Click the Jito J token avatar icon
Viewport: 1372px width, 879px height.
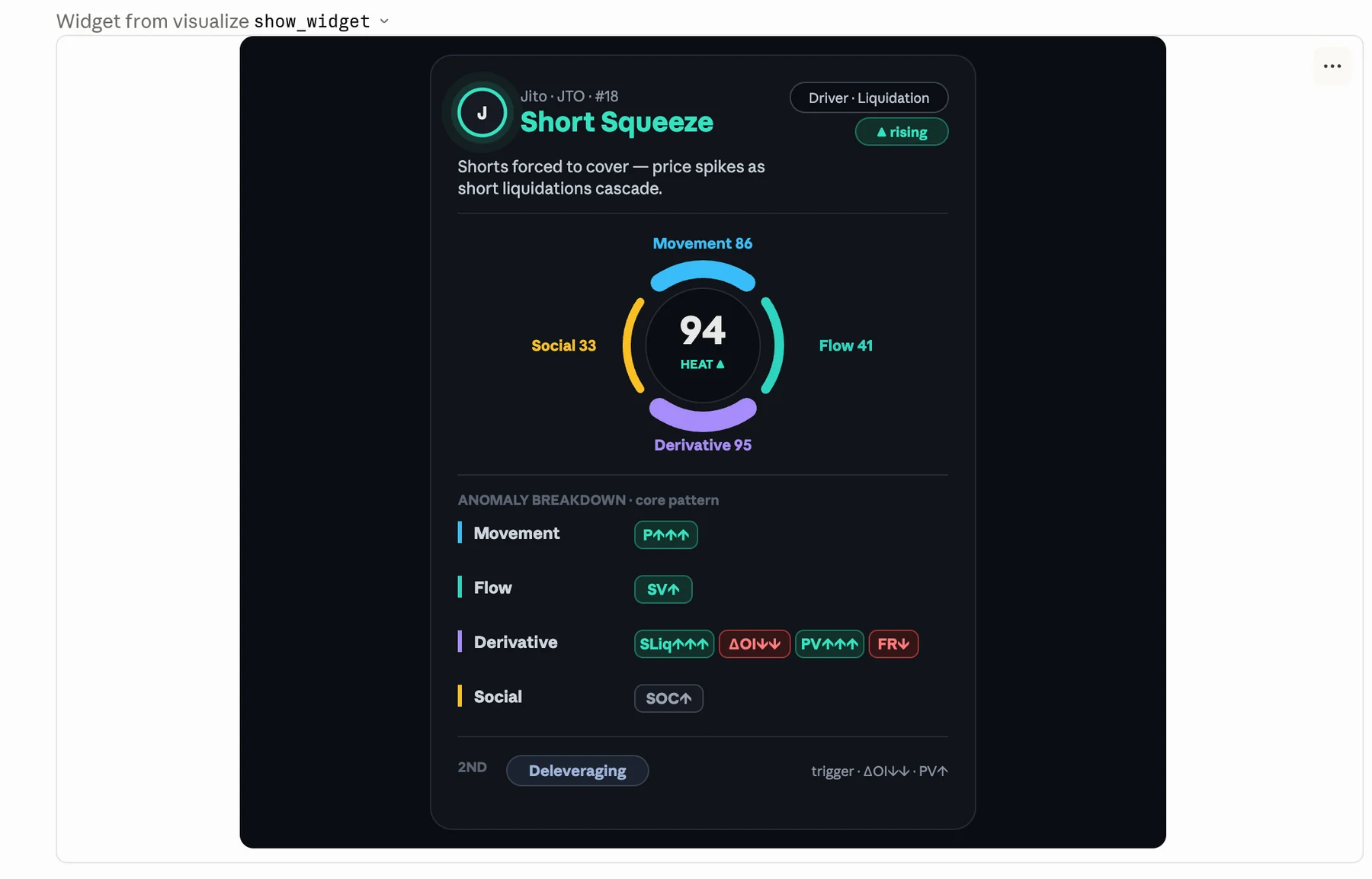click(482, 113)
